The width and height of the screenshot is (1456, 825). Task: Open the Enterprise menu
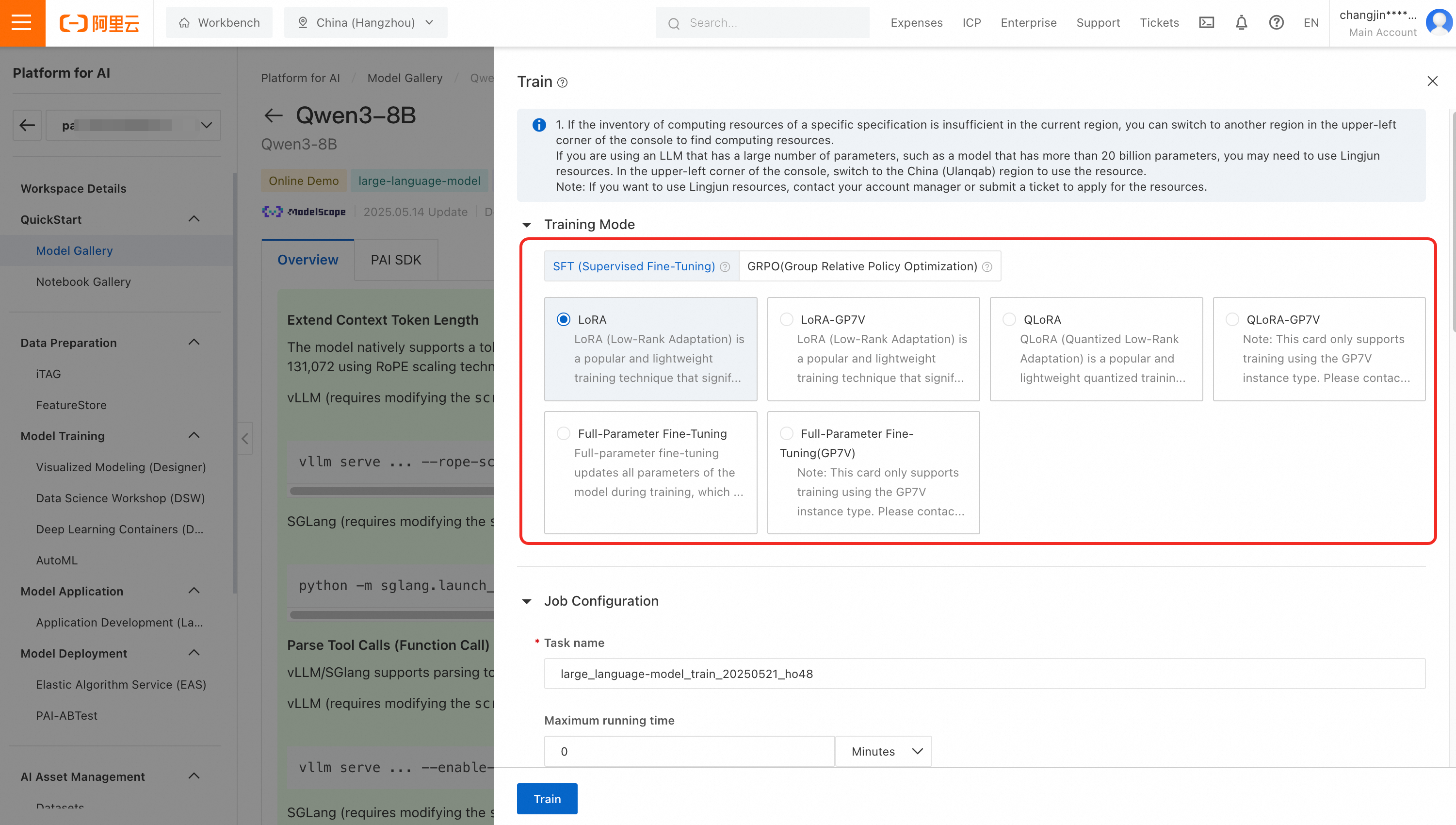1028,23
